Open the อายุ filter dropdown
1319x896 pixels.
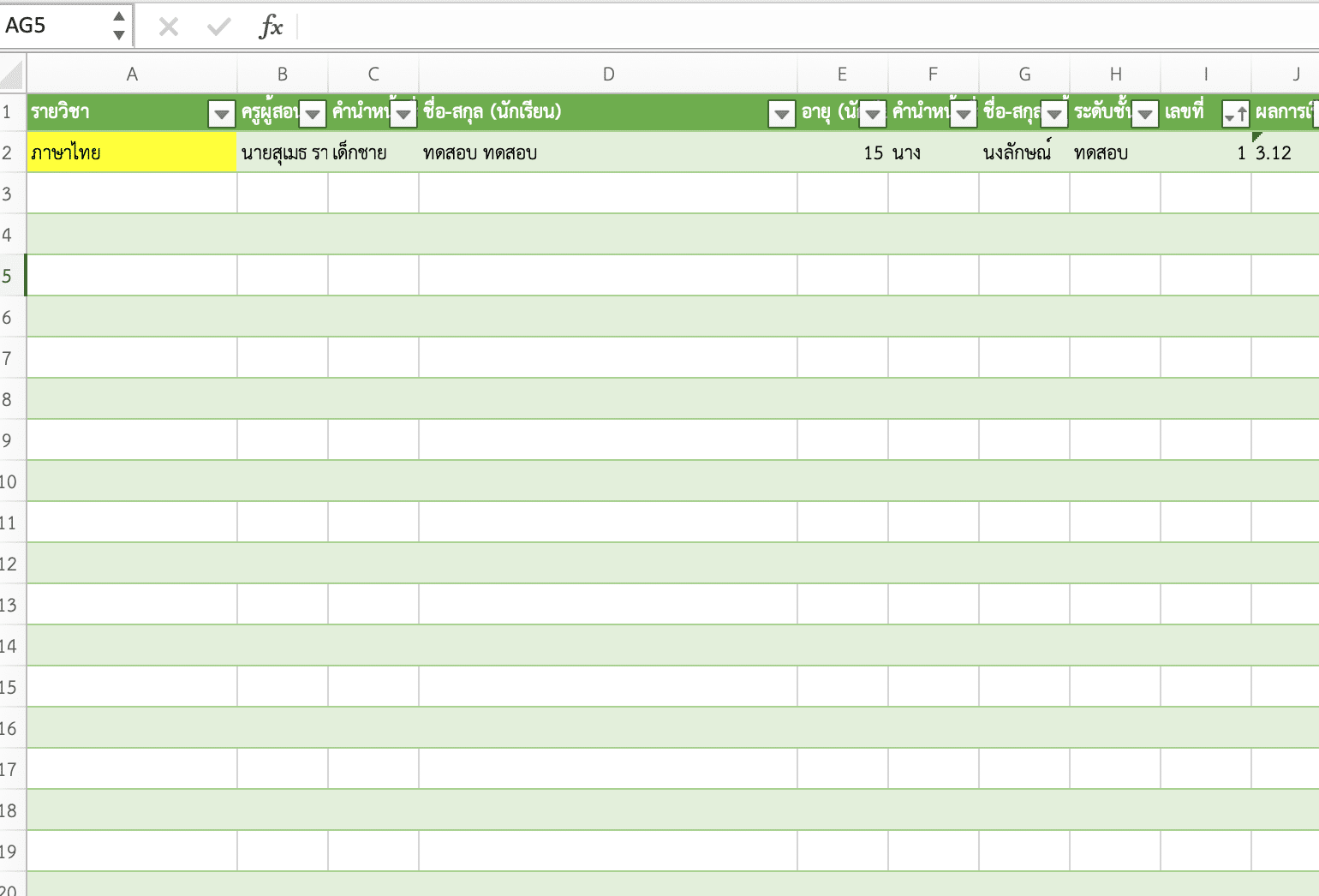coord(873,113)
